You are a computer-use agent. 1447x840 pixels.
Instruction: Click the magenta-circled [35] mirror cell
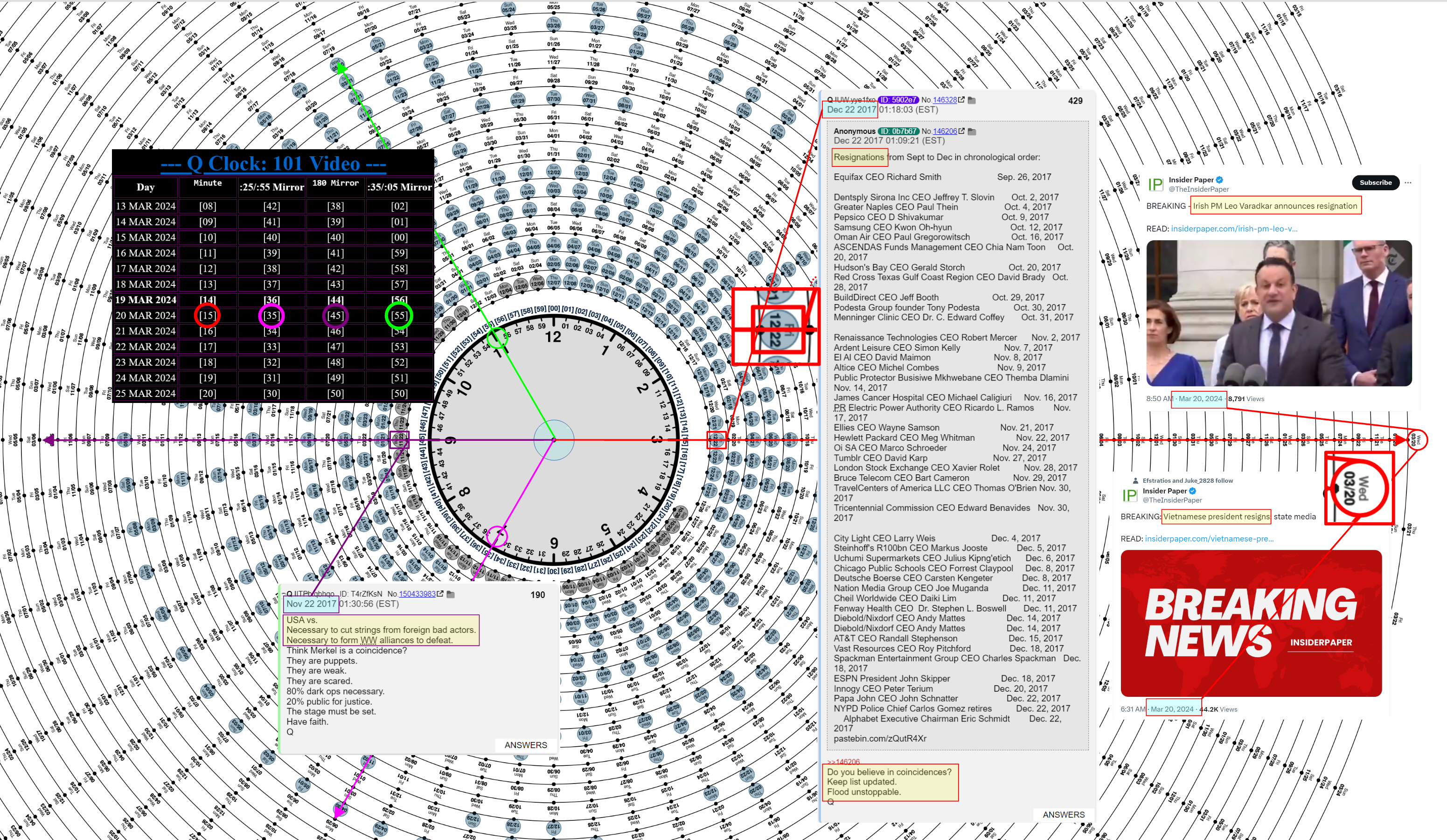pos(271,315)
